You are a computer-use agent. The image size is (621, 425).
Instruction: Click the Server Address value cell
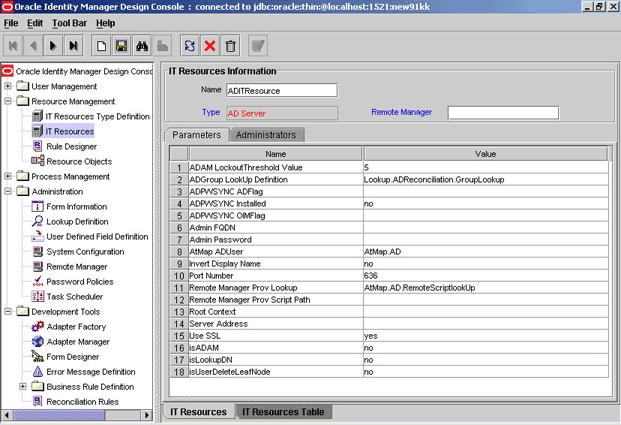(486, 324)
